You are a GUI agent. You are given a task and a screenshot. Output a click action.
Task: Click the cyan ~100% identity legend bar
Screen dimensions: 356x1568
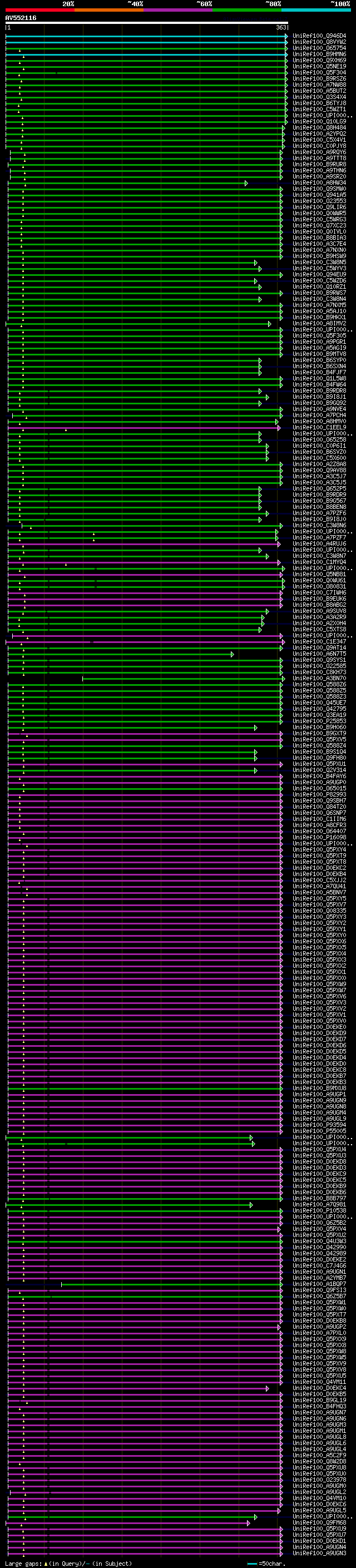point(316,11)
